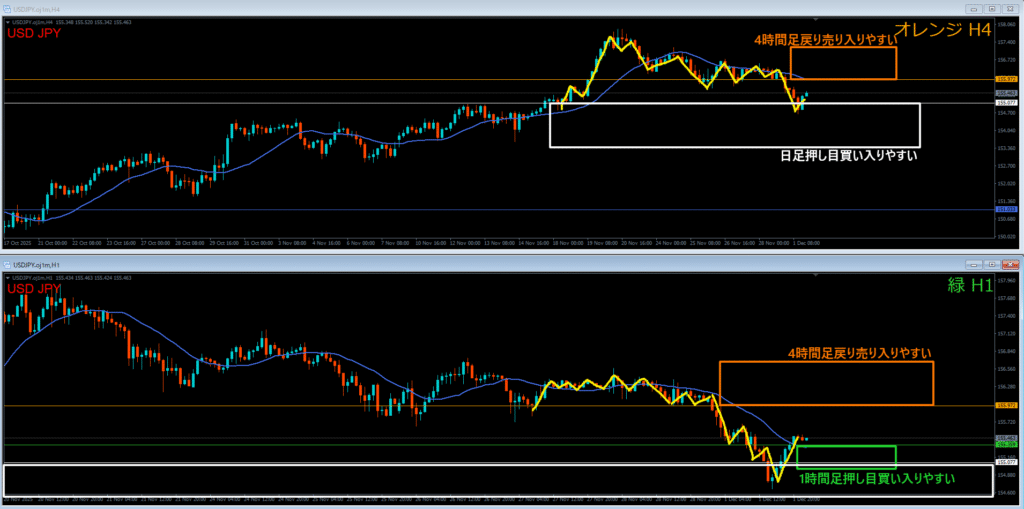Click the red 'USD JPY' label in H1 chart
Viewport: 1024px width, 509px height.
click(33, 287)
